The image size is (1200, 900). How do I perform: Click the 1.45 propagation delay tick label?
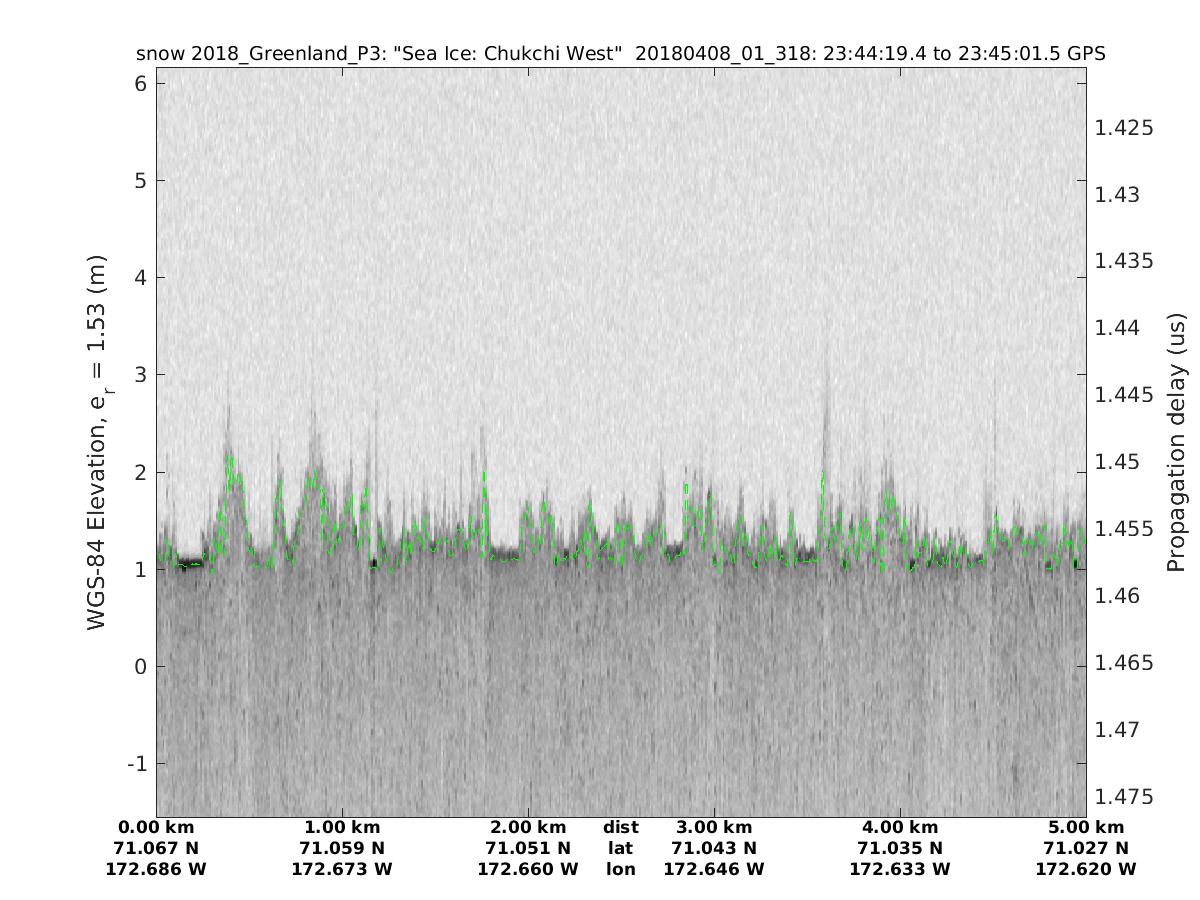[1118, 462]
